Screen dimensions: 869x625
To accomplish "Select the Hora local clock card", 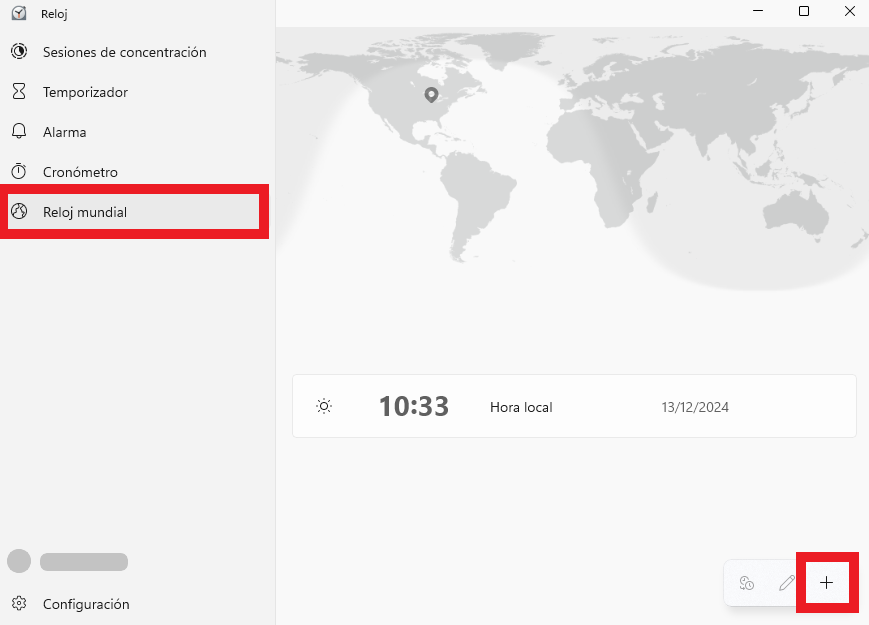I will [574, 407].
